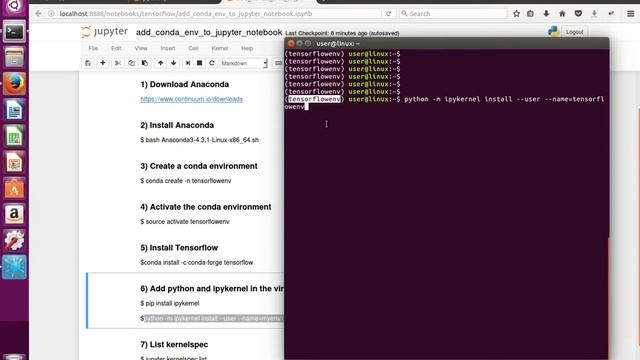Screen dimensions: 640x360
Task: Click the Python kernel logo icon
Action: click(554, 31)
